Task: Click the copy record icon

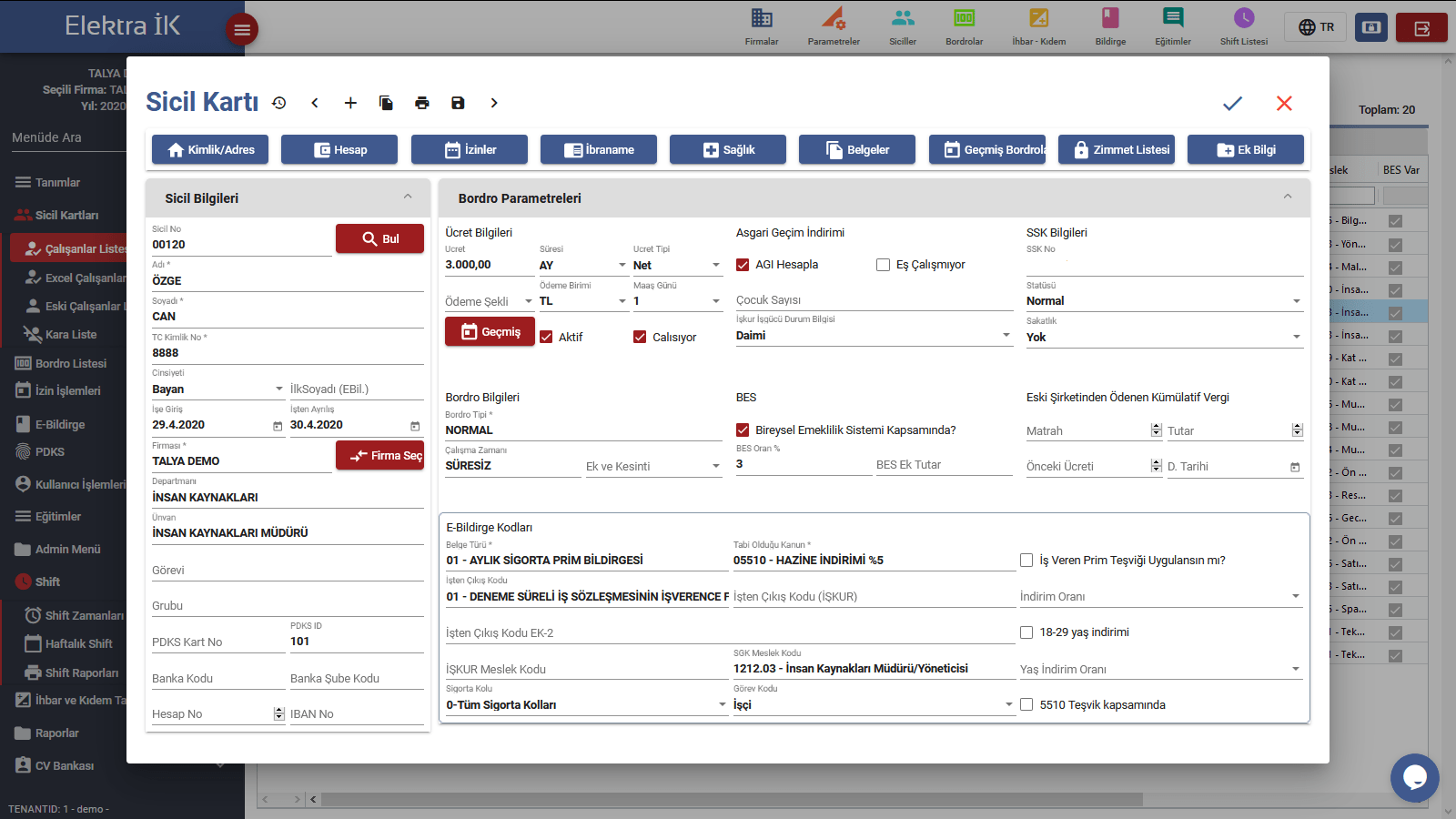Action: click(x=386, y=104)
